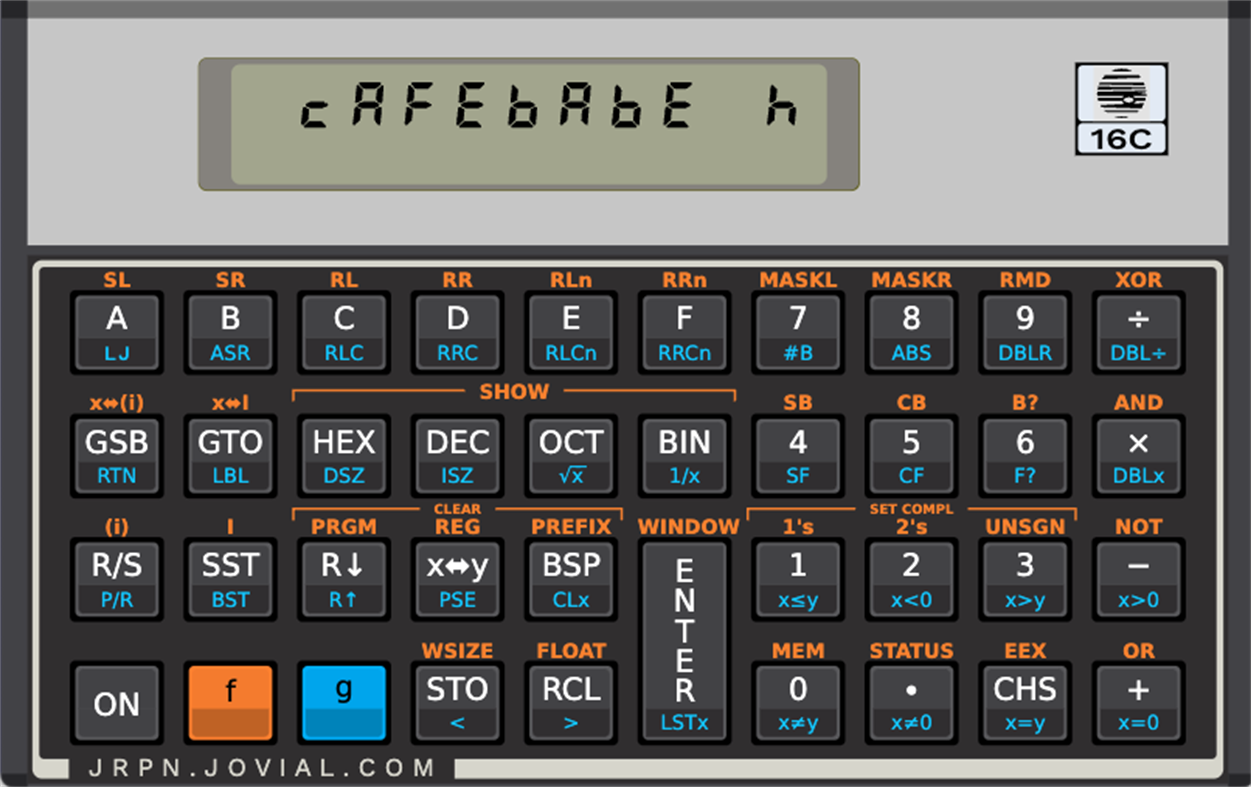
Task: Click the CHS change sign key
Action: pos(1025,702)
